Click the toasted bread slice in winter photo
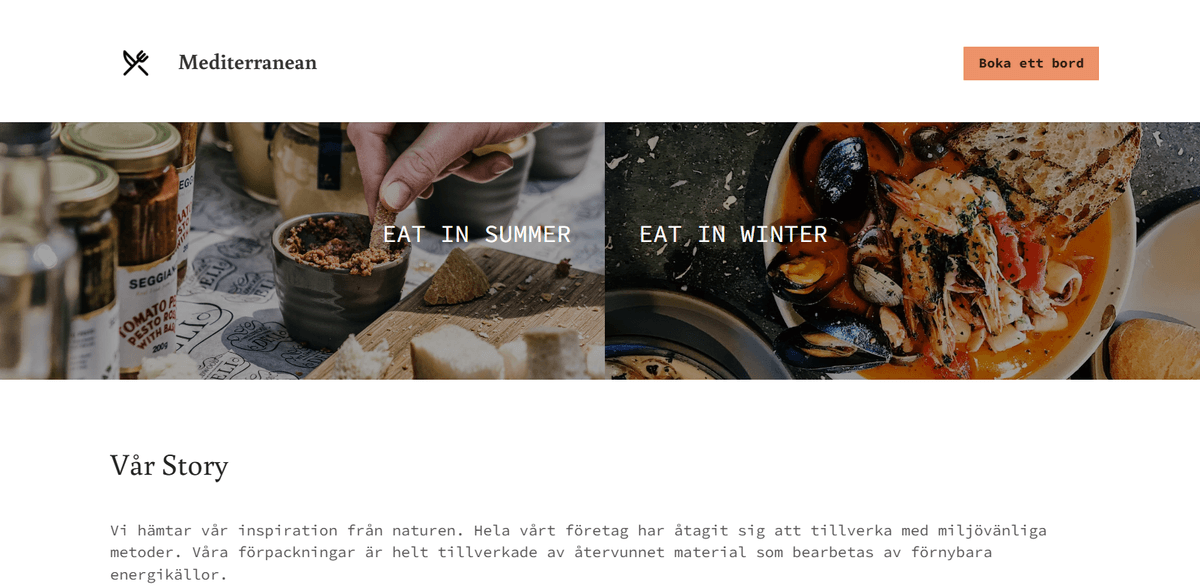Screen dimensions: 1200x588 pyautogui.click(x=1046, y=168)
